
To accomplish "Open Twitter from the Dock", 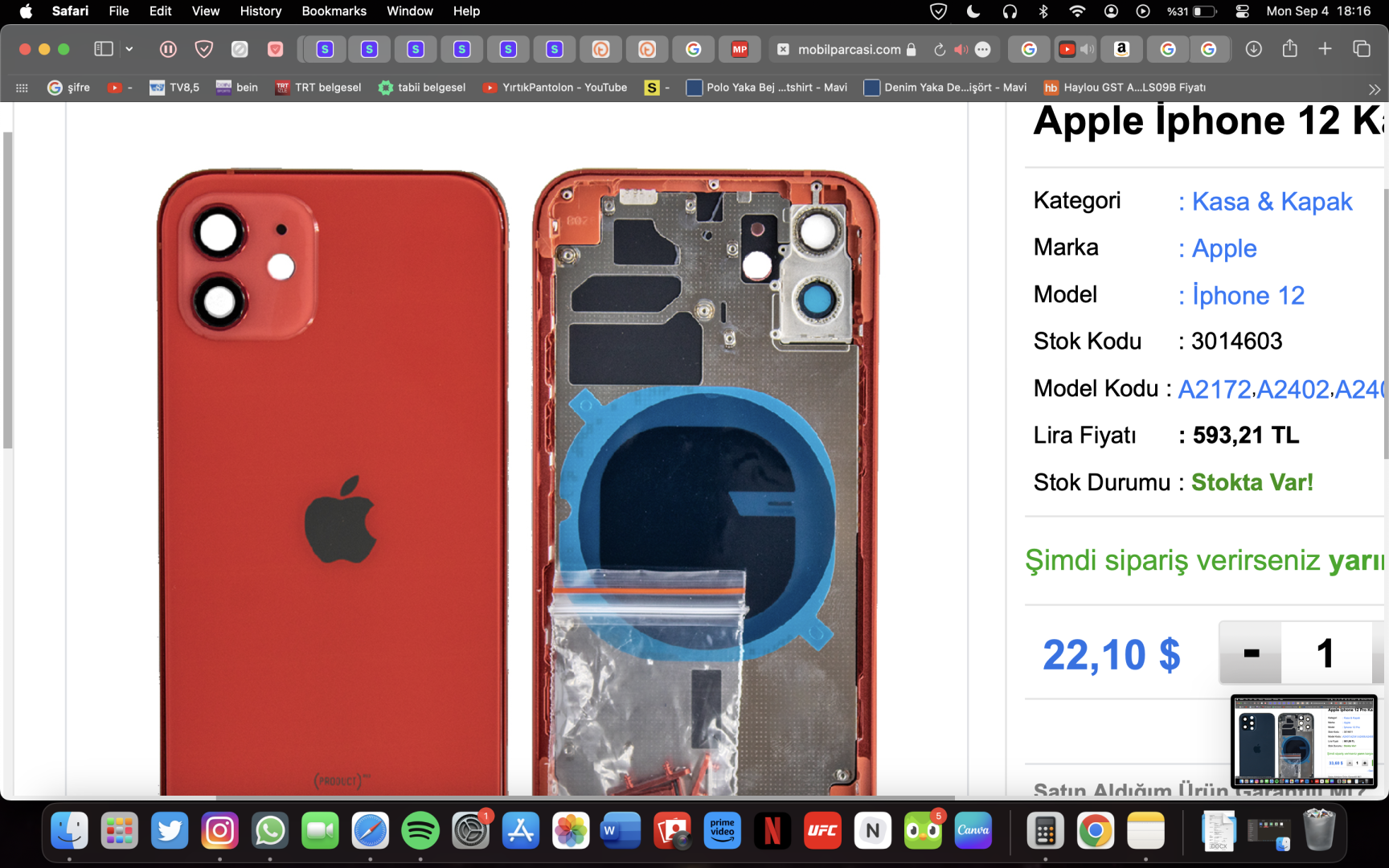I will point(170,830).
